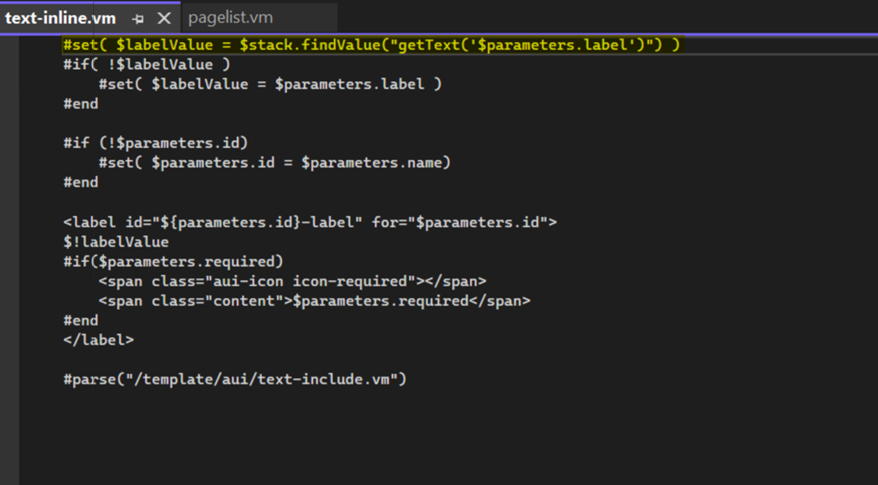Click the first #end statement
The height and width of the screenshot is (485, 878).
tap(81, 104)
